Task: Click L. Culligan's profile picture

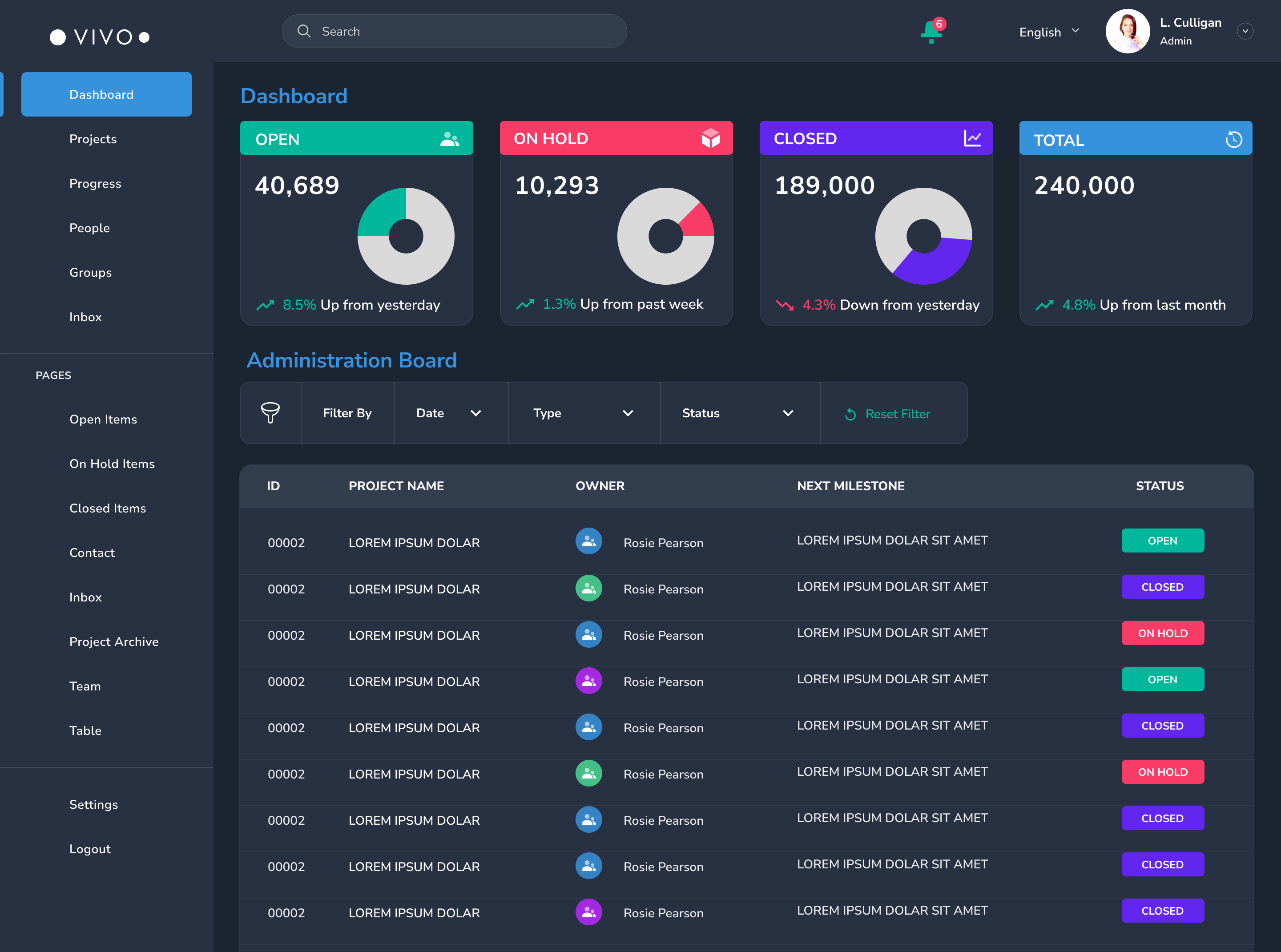Action: [1128, 31]
